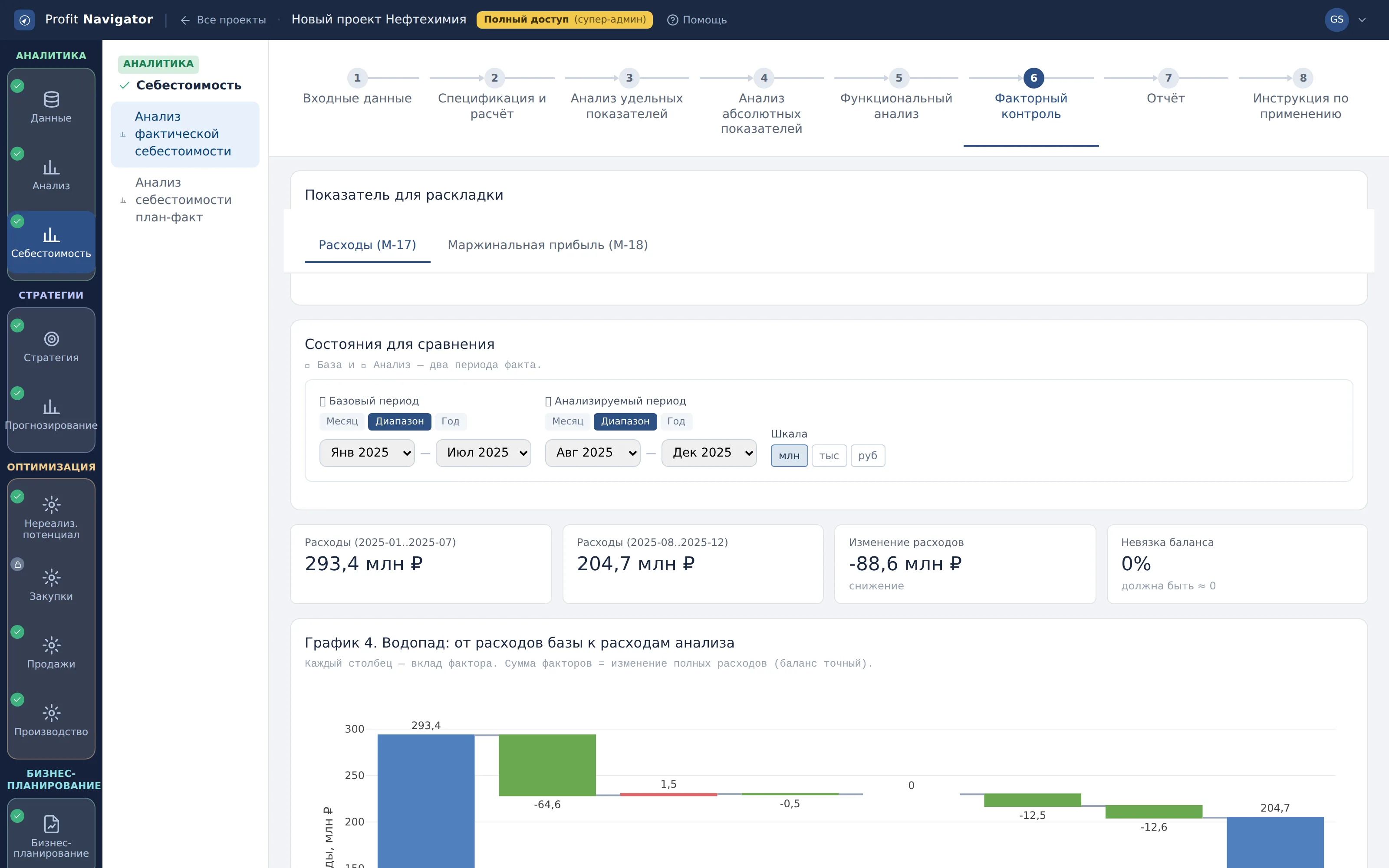Open the Авг 2025 start month dropdown

point(593,453)
